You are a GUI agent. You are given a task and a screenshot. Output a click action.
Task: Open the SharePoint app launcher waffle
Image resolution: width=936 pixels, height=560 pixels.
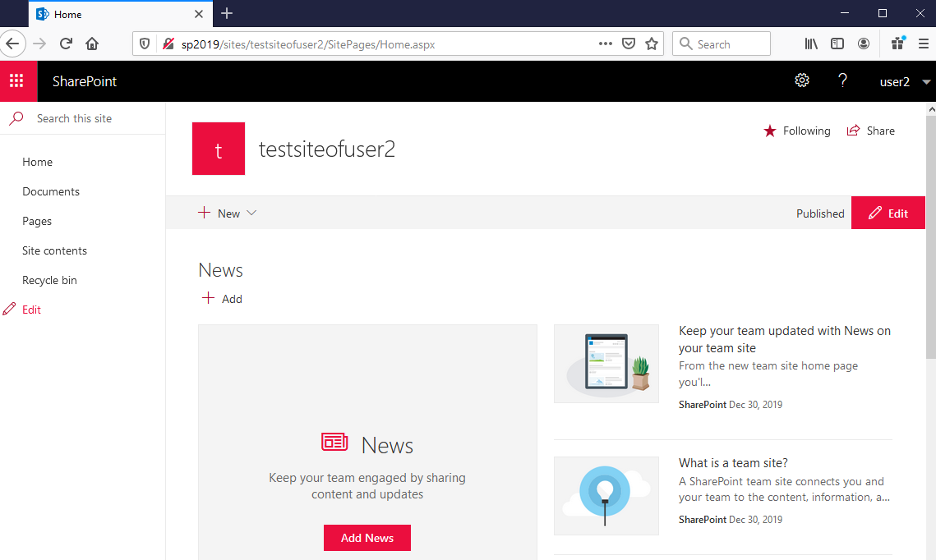17,81
